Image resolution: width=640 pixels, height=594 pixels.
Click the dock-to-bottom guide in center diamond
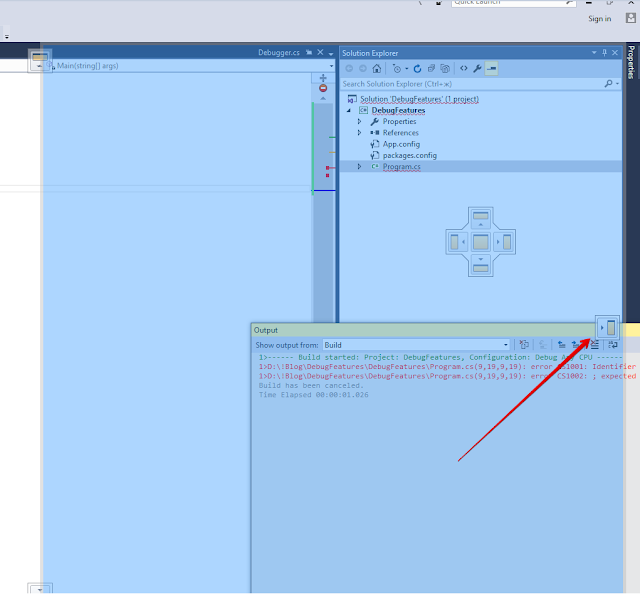pyautogui.click(x=480, y=266)
